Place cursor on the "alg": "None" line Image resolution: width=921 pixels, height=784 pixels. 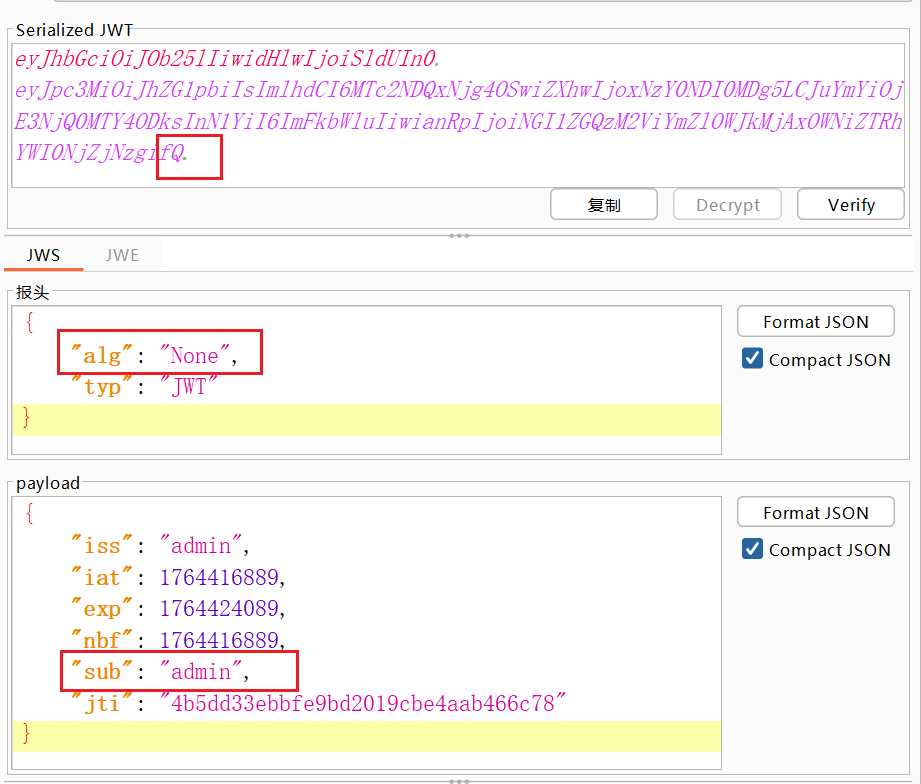(x=160, y=356)
